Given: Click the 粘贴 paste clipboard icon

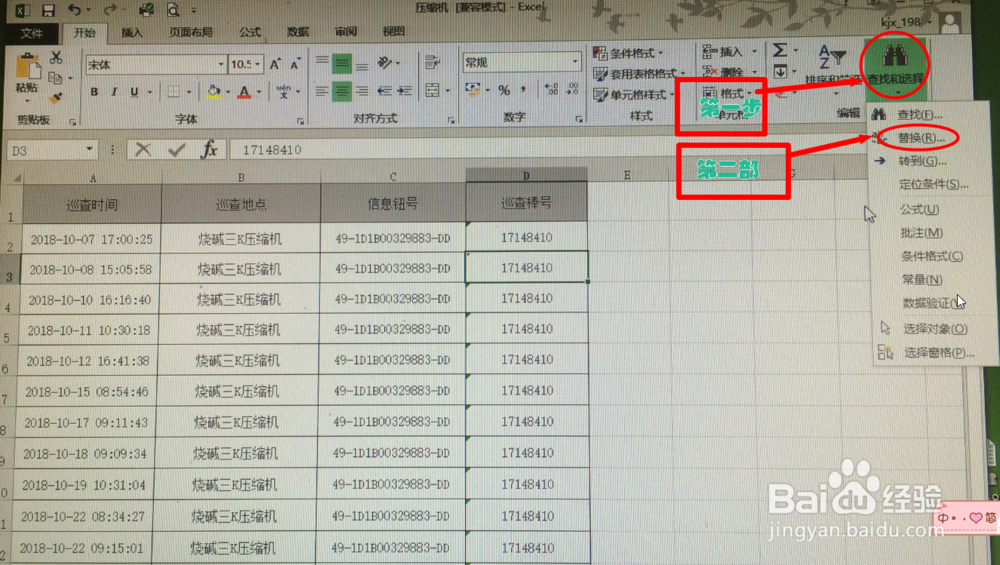Looking at the screenshot, I should (x=28, y=66).
